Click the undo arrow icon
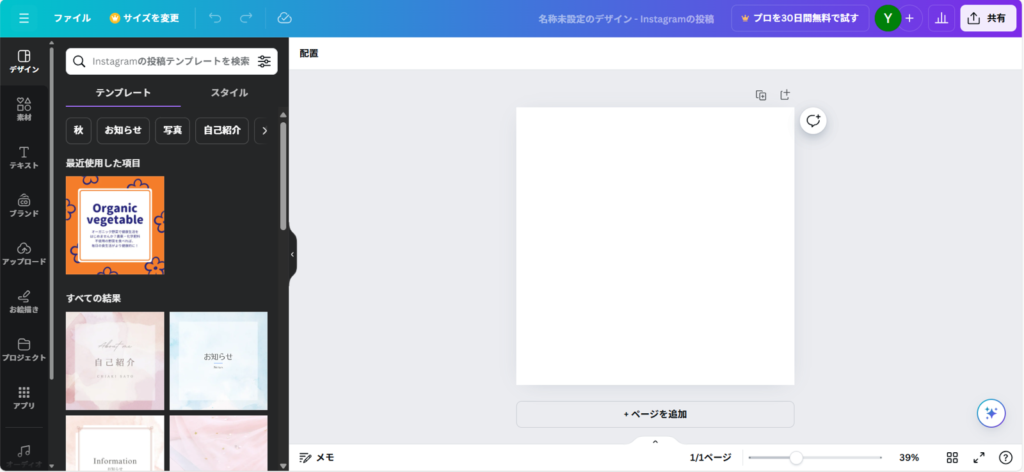 [x=215, y=18]
